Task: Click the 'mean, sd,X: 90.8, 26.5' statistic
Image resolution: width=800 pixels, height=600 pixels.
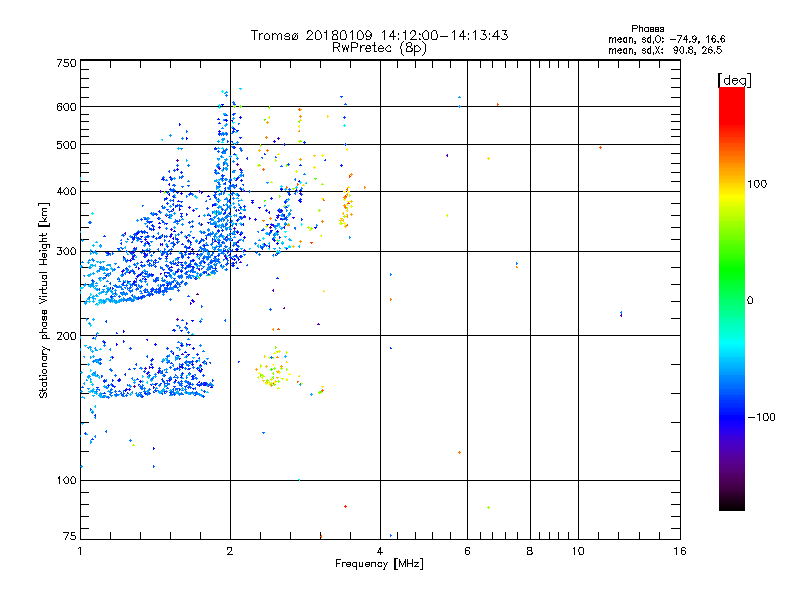Action: 665,50
